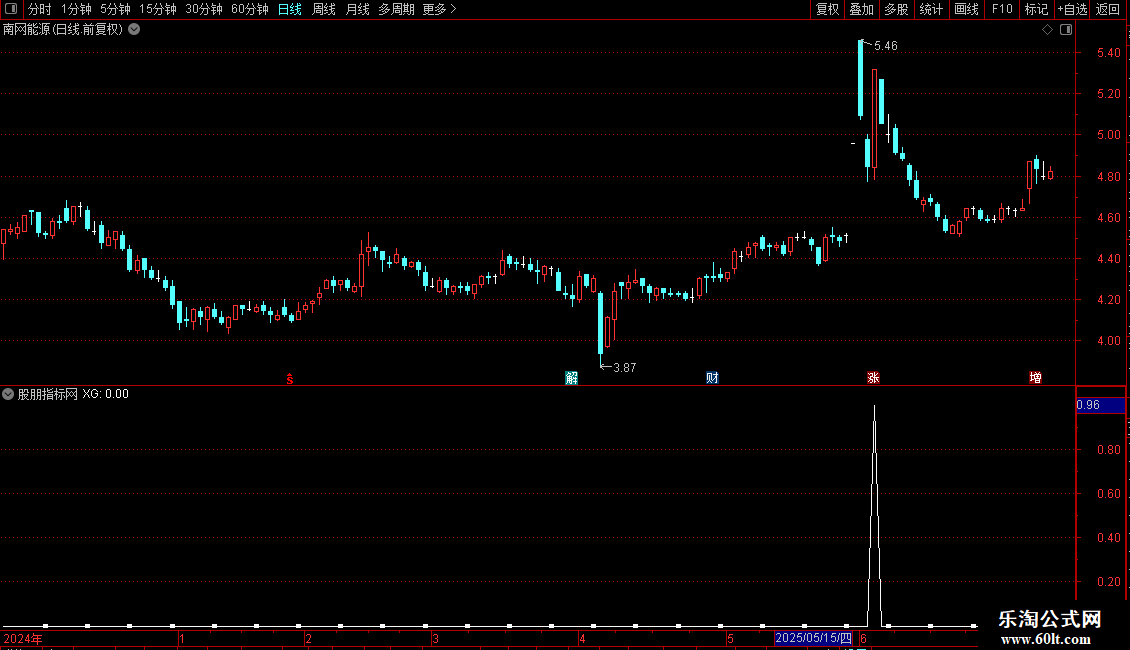The image size is (1130, 650).
Task: Toggle the sidebar panel icon at top-left
Action: click(11, 9)
